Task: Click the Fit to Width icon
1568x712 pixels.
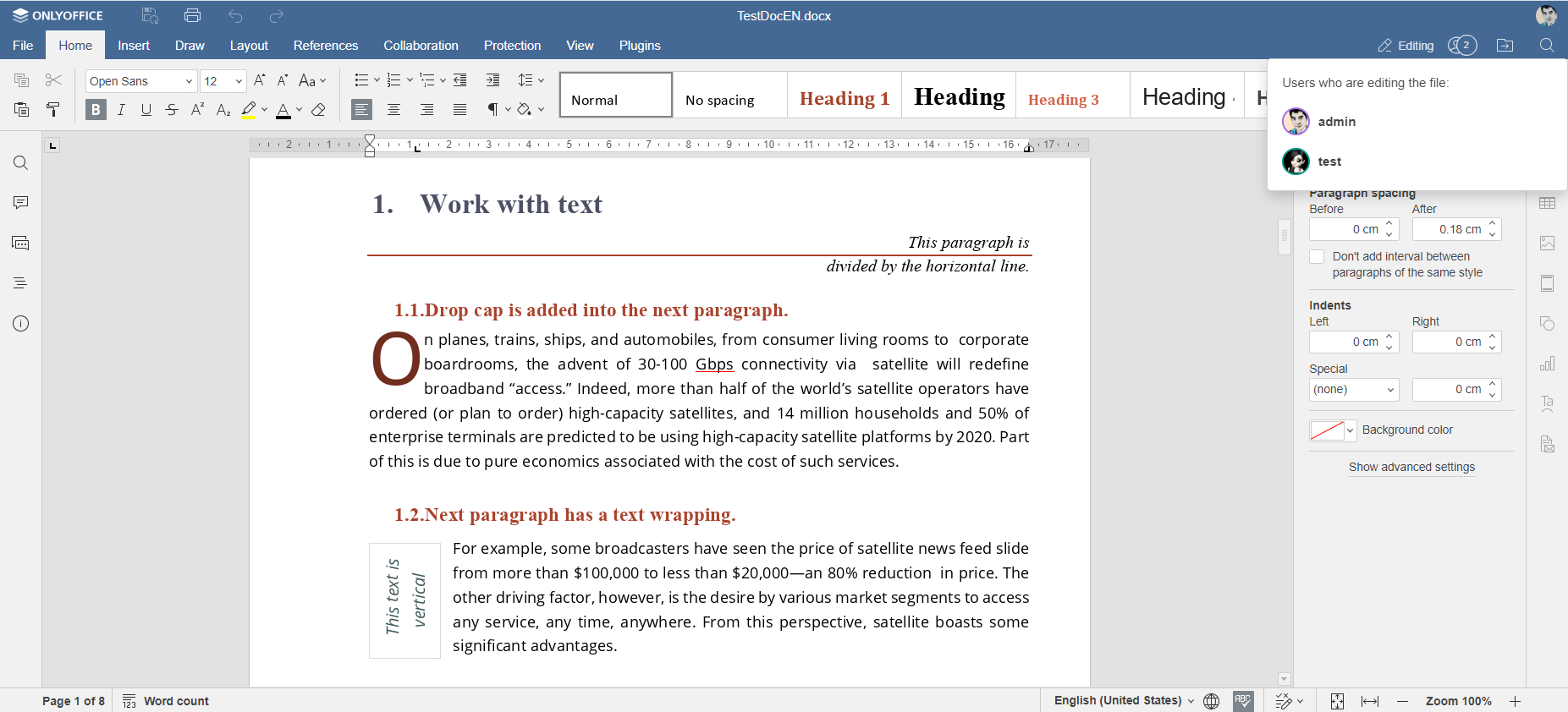Action: 1369,701
